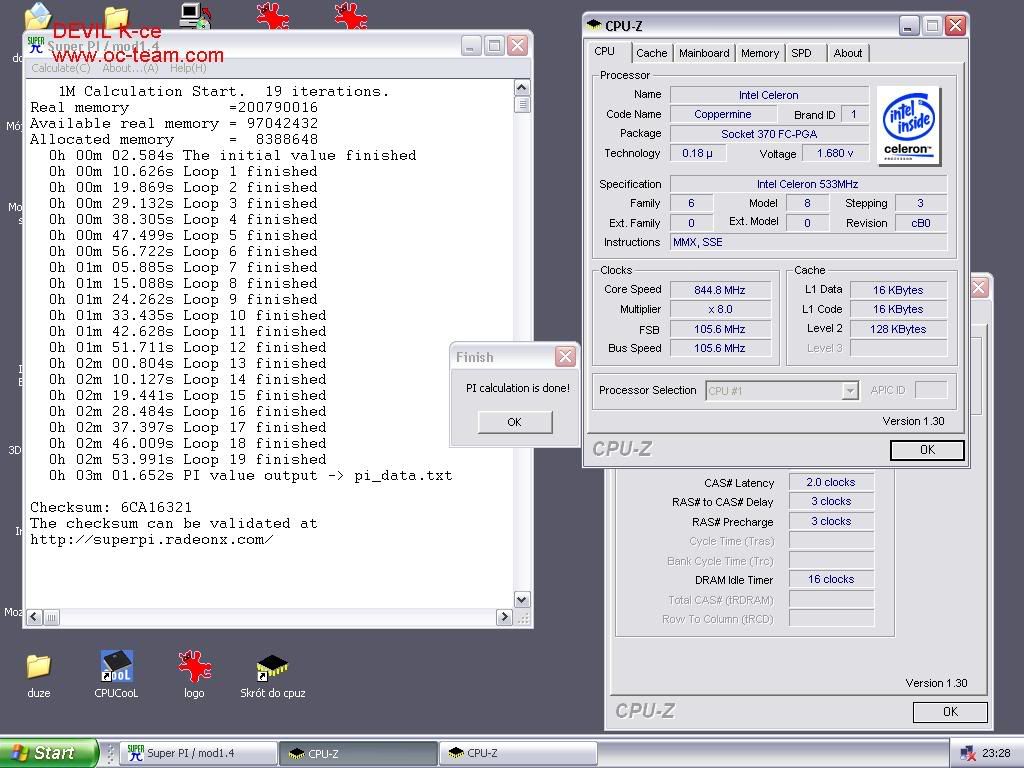This screenshot has height=768, width=1024.
Task: Click the network tray icon by the clock
Action: [968, 753]
